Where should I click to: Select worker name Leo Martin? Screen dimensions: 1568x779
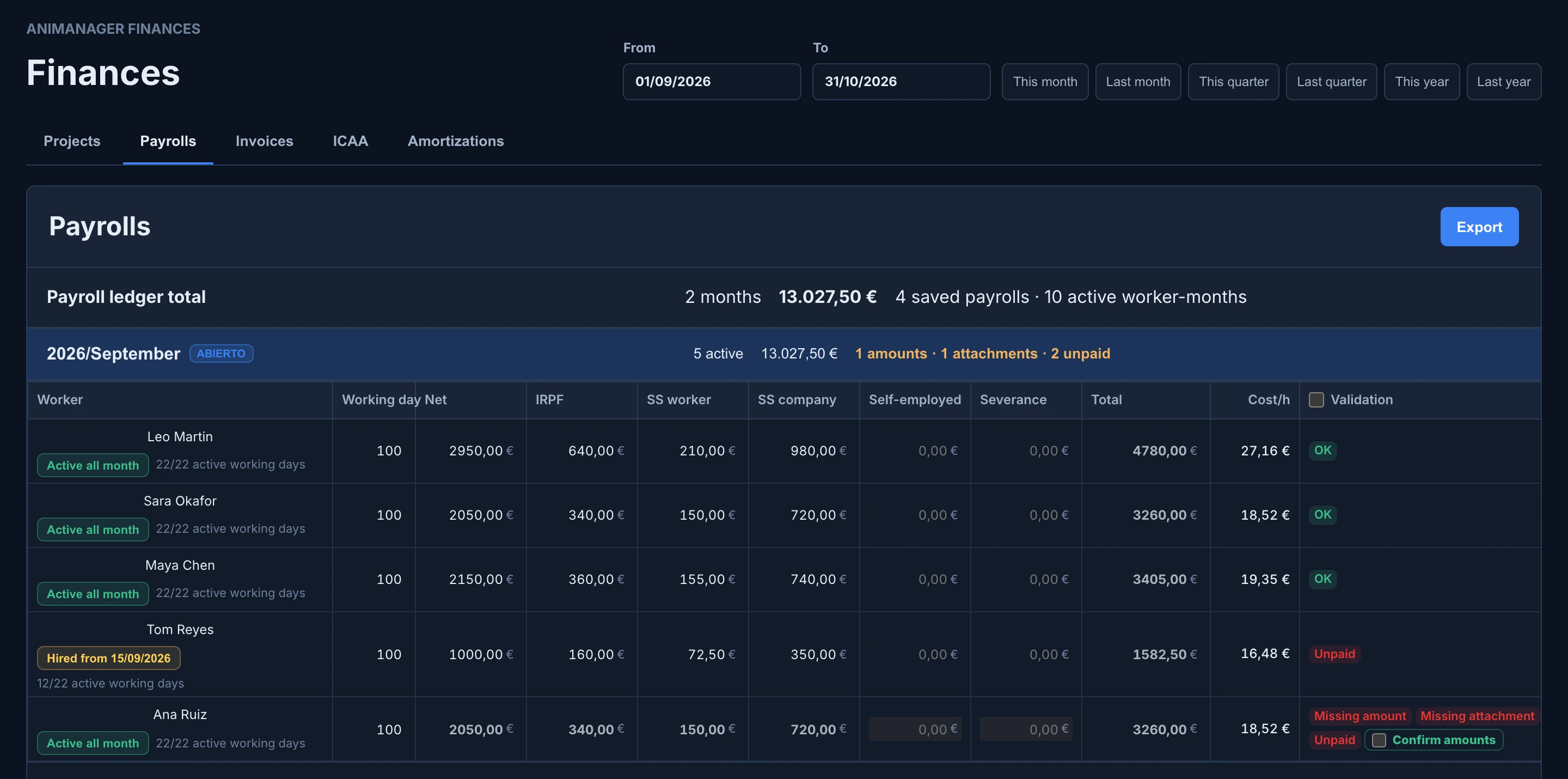pos(180,437)
